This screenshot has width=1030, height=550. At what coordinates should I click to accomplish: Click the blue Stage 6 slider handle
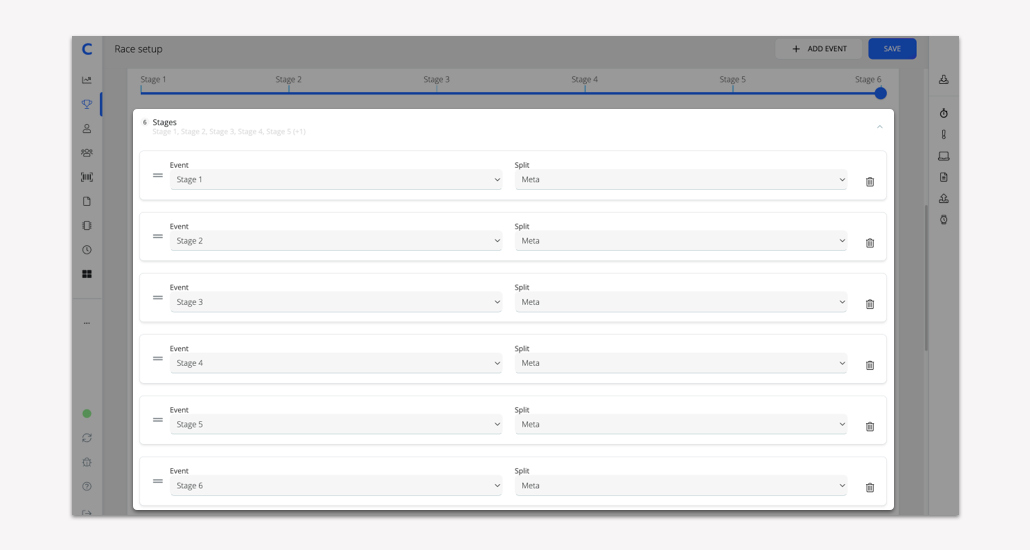coord(881,93)
